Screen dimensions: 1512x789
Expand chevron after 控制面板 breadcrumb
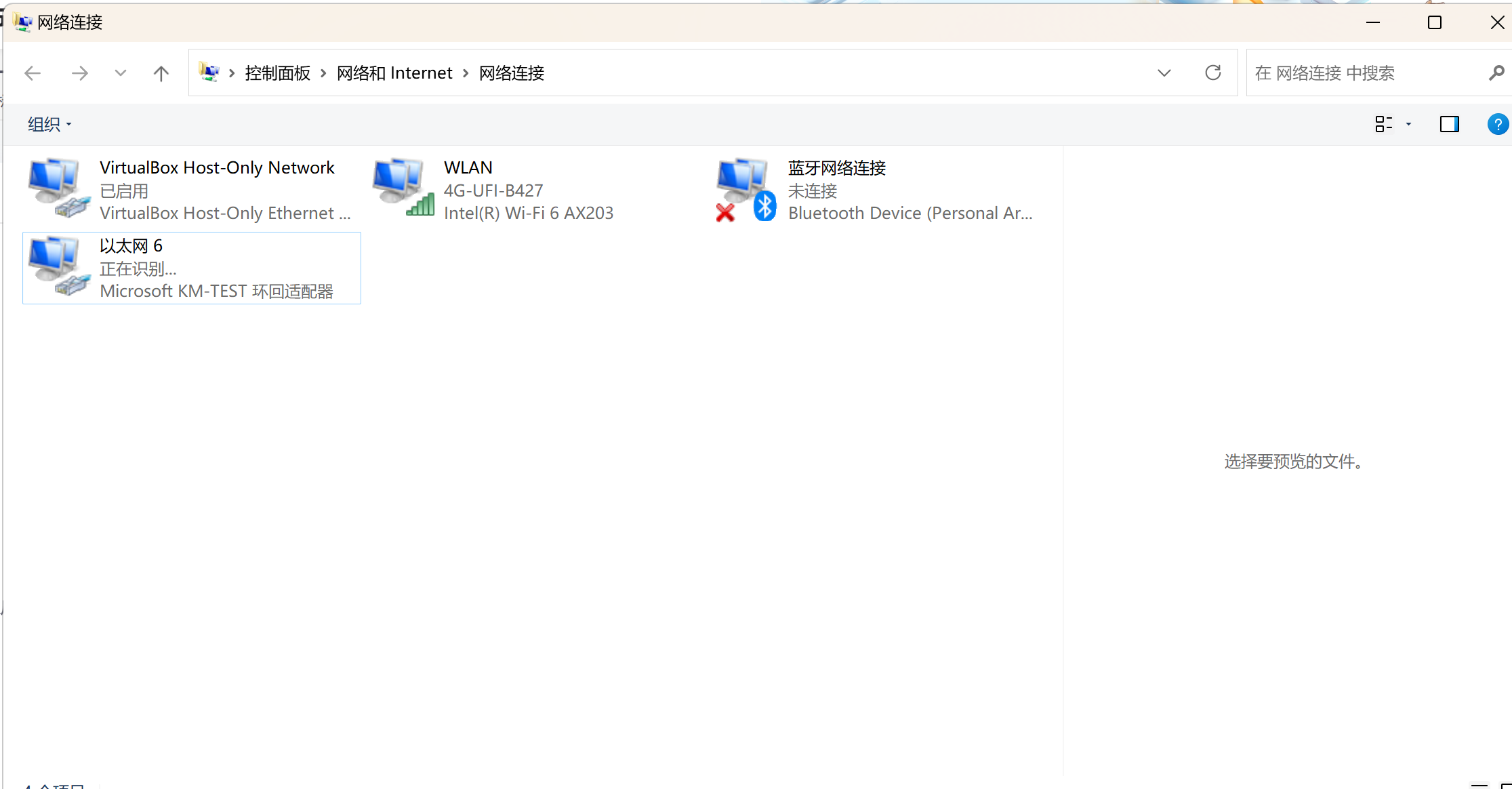pyautogui.click(x=323, y=73)
